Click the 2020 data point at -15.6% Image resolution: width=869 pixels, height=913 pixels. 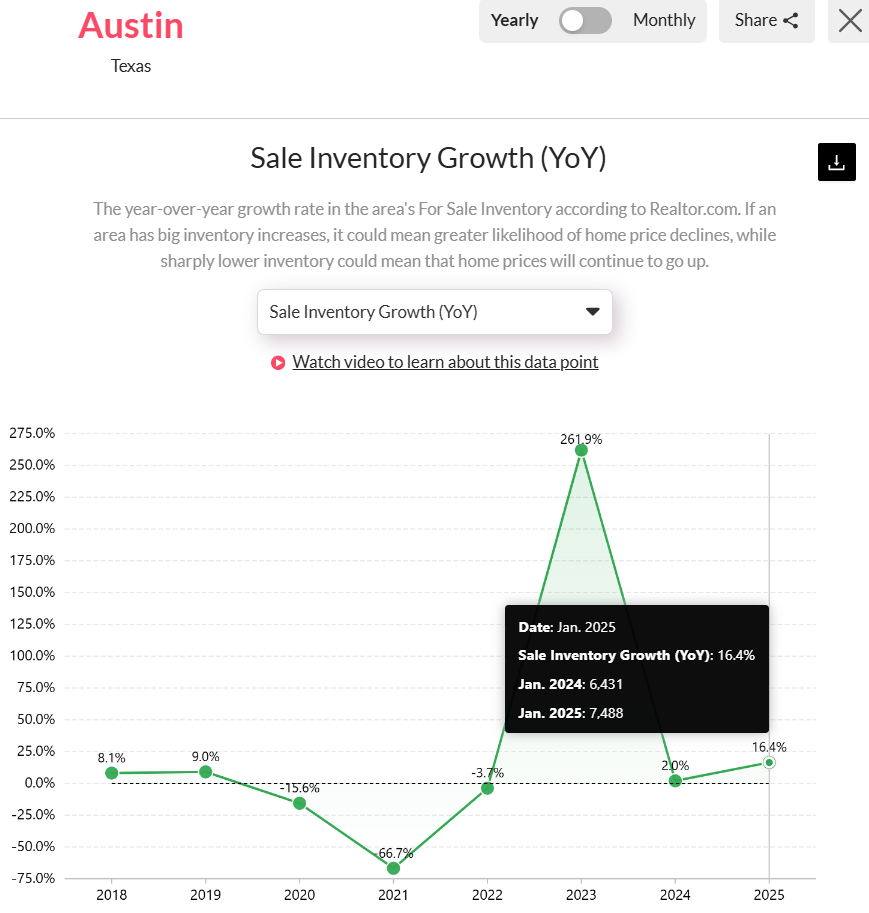[x=299, y=801]
